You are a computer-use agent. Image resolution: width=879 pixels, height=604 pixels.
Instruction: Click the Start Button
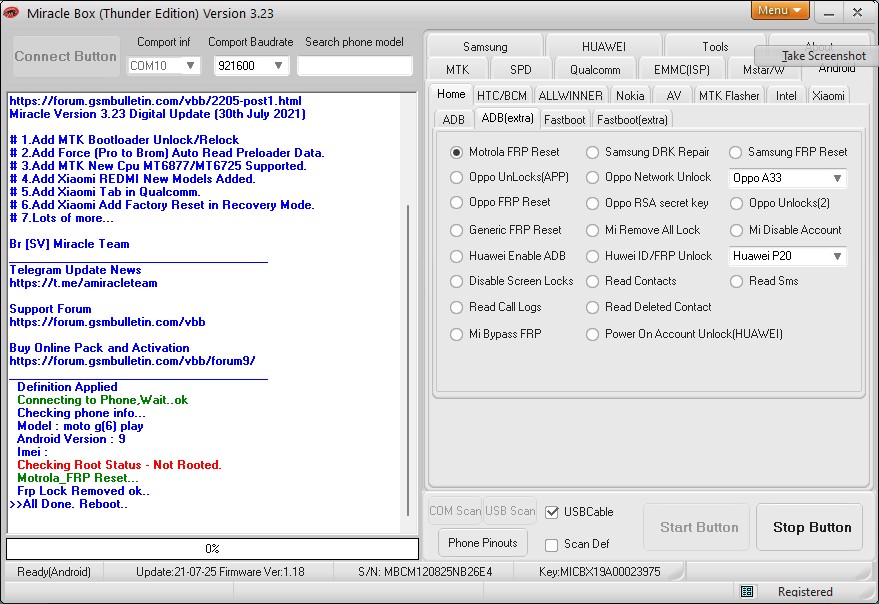point(696,527)
